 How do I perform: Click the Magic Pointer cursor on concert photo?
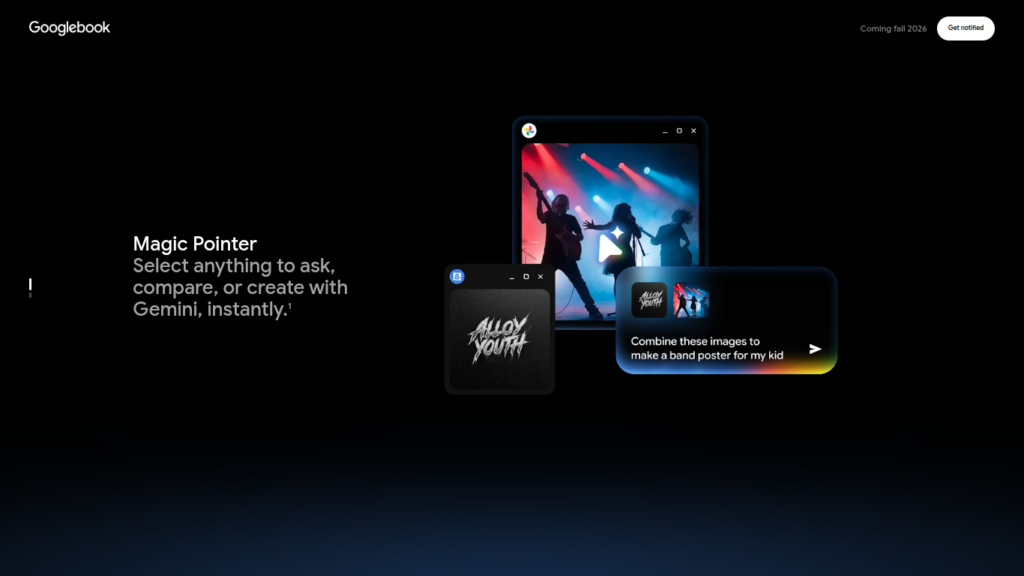pos(611,246)
